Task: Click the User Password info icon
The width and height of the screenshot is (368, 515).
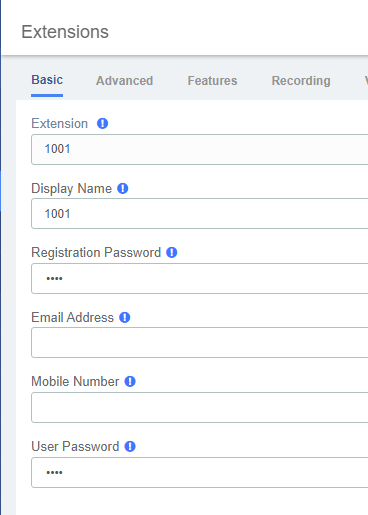Action: pos(130,447)
